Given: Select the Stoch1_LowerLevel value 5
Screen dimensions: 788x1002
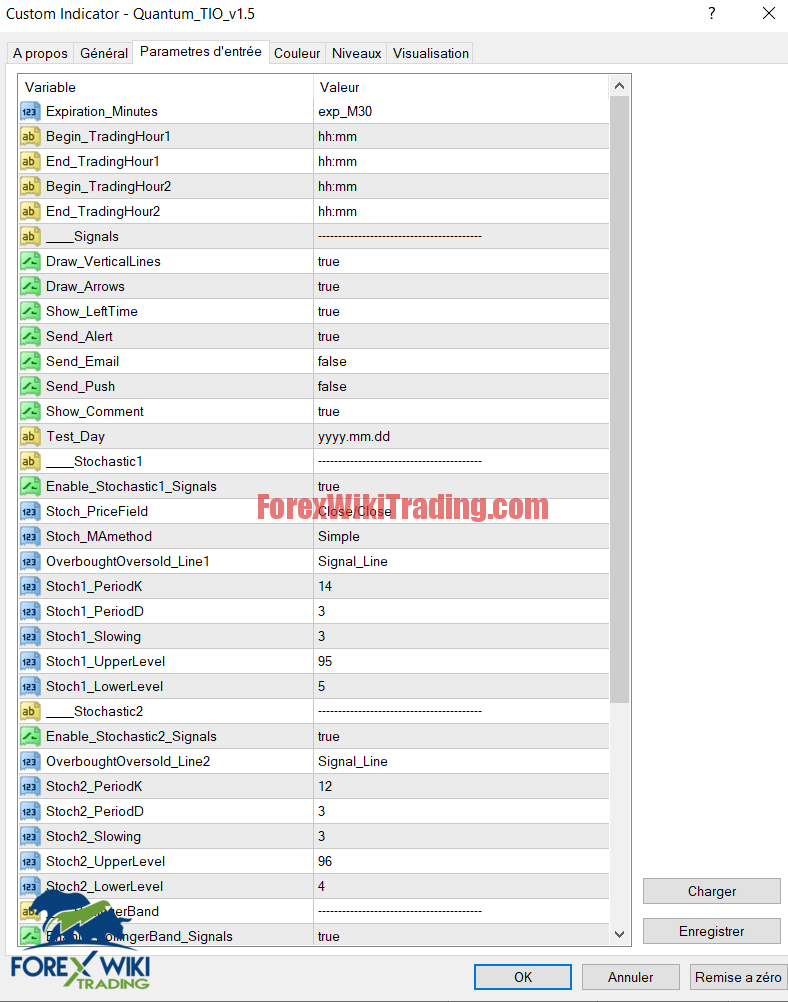Looking at the screenshot, I should click(x=321, y=686).
